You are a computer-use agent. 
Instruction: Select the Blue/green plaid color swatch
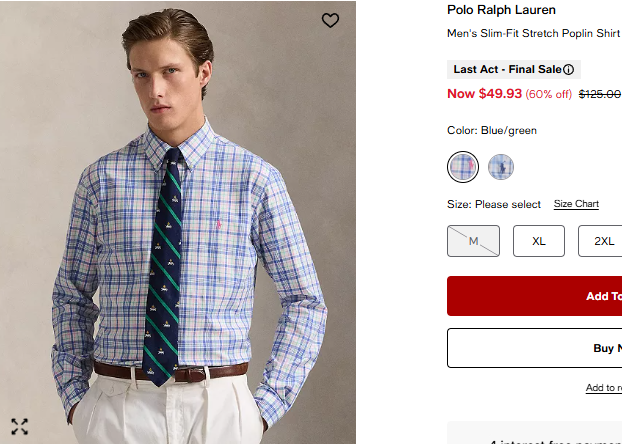(x=462, y=166)
